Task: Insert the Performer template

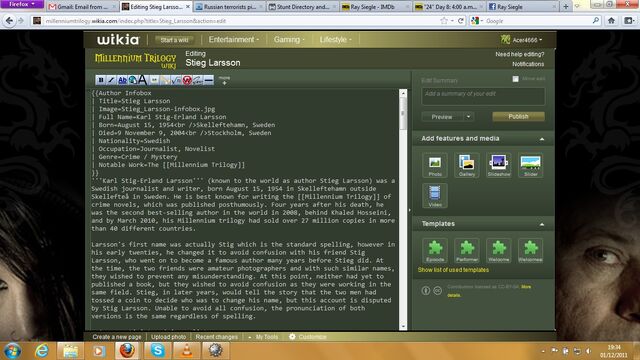Action: (467, 251)
